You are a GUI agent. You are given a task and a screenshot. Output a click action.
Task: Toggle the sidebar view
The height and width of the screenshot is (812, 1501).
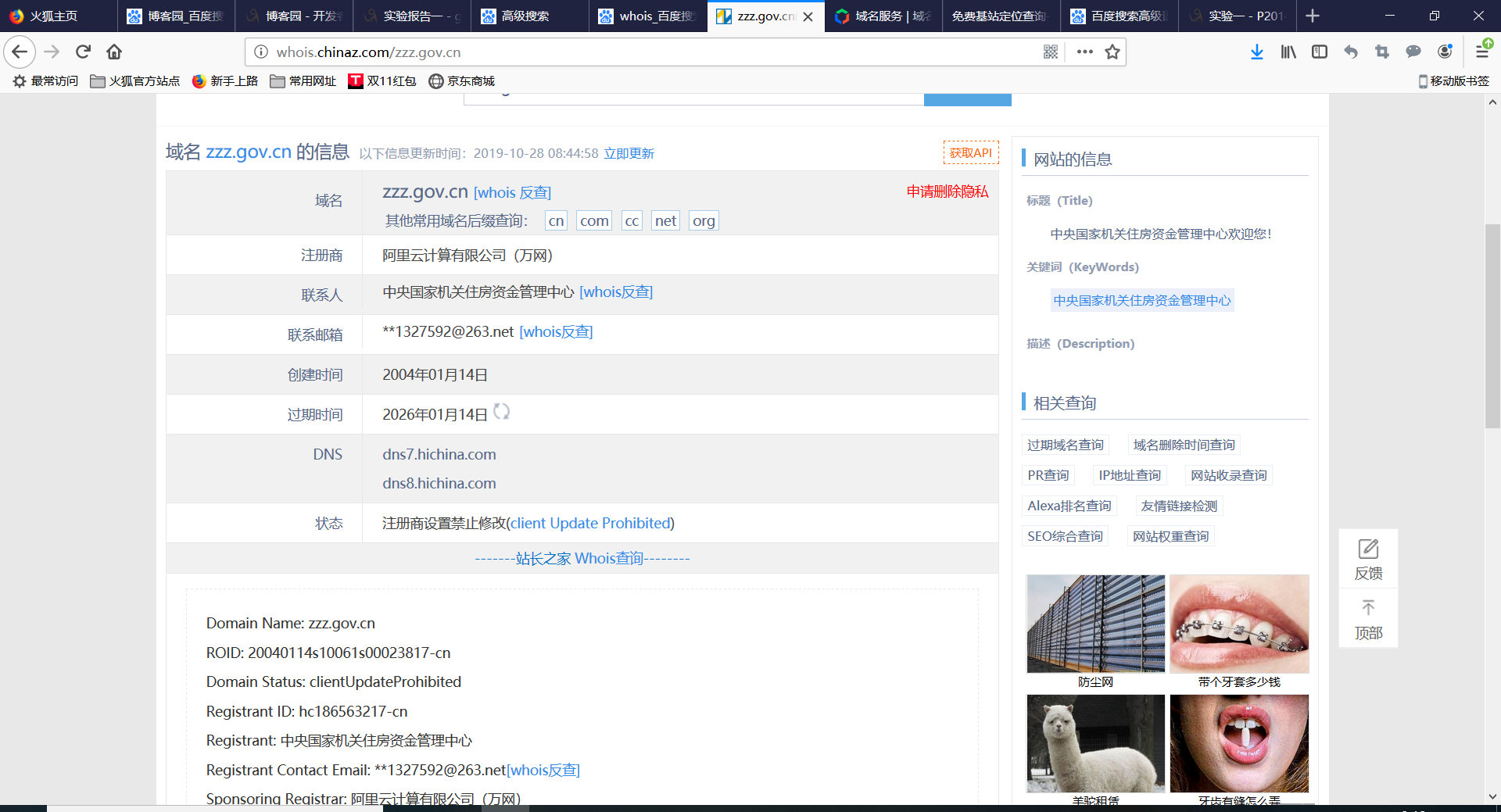[x=1320, y=52]
